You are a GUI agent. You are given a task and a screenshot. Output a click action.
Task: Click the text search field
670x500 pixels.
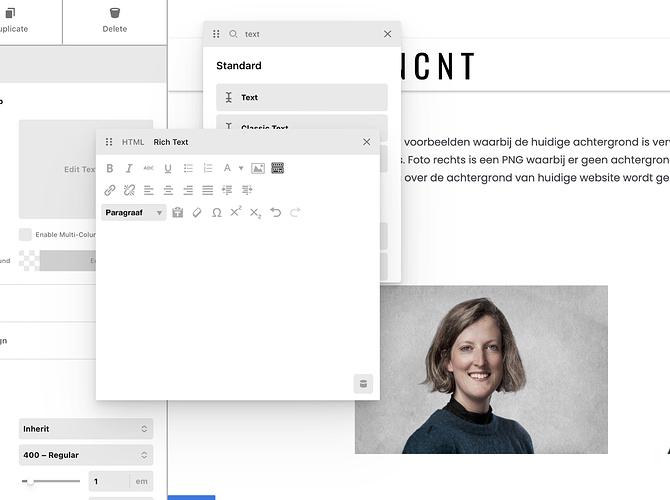pyautogui.click(x=310, y=34)
